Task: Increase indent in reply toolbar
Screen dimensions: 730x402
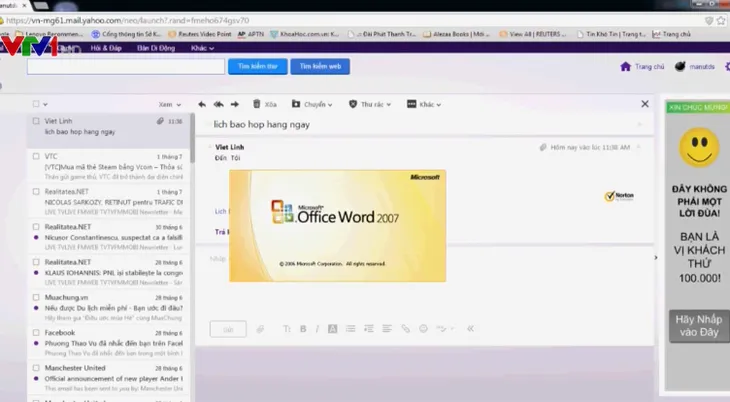Action: 369,329
